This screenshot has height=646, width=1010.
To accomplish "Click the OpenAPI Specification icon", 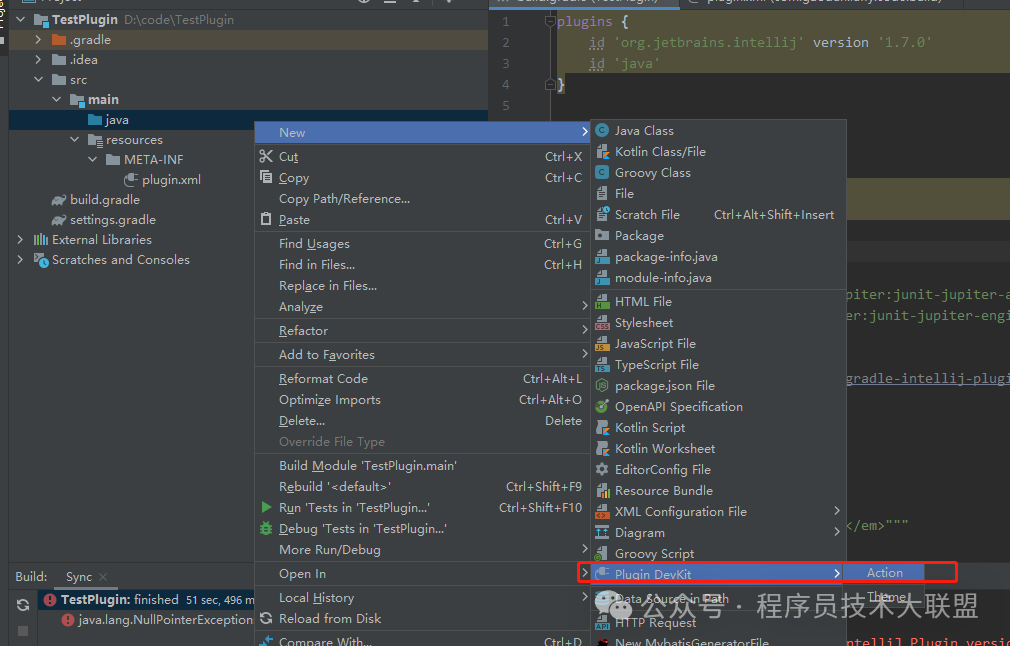I will coord(602,406).
